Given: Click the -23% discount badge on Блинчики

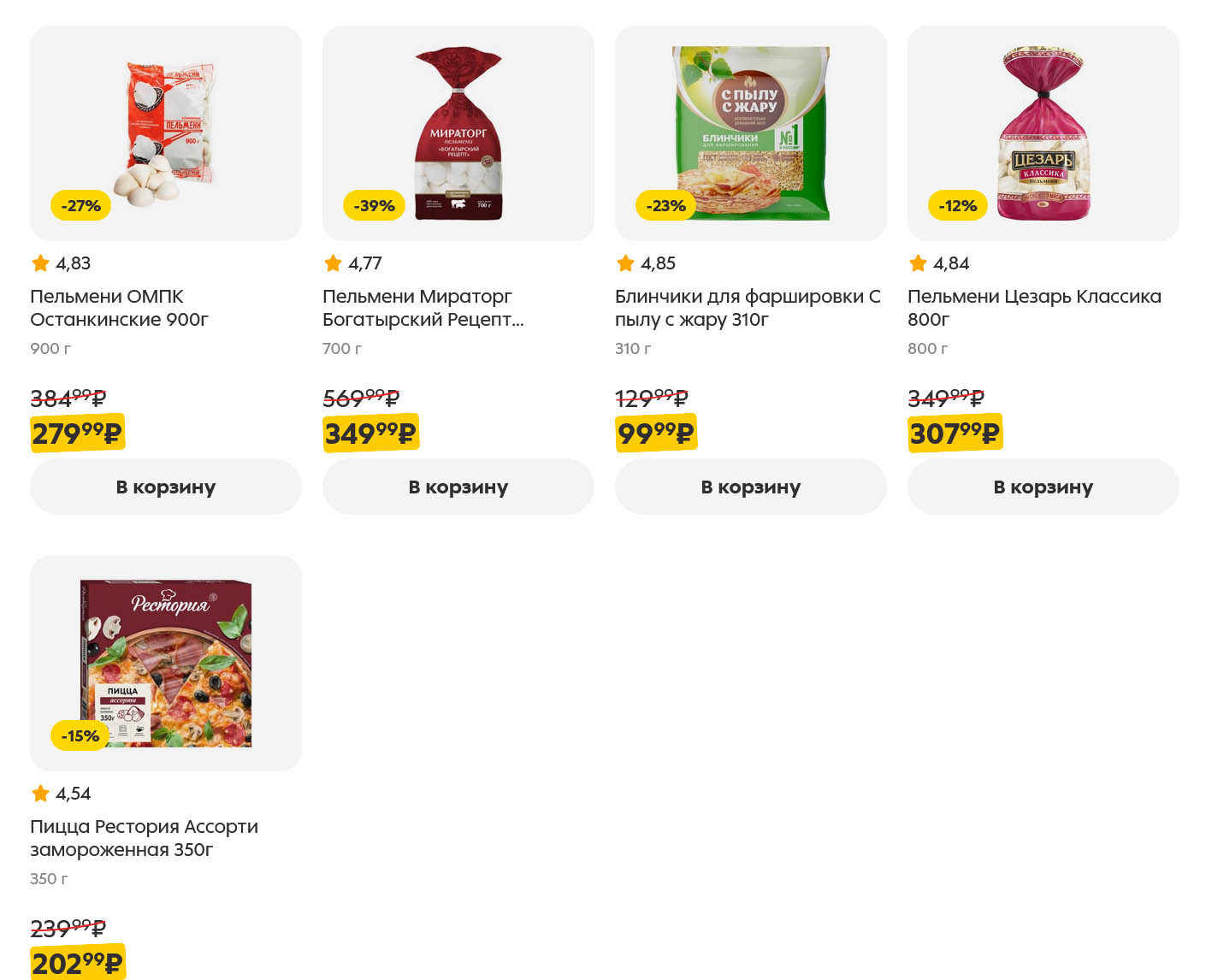Looking at the screenshot, I should (666, 206).
